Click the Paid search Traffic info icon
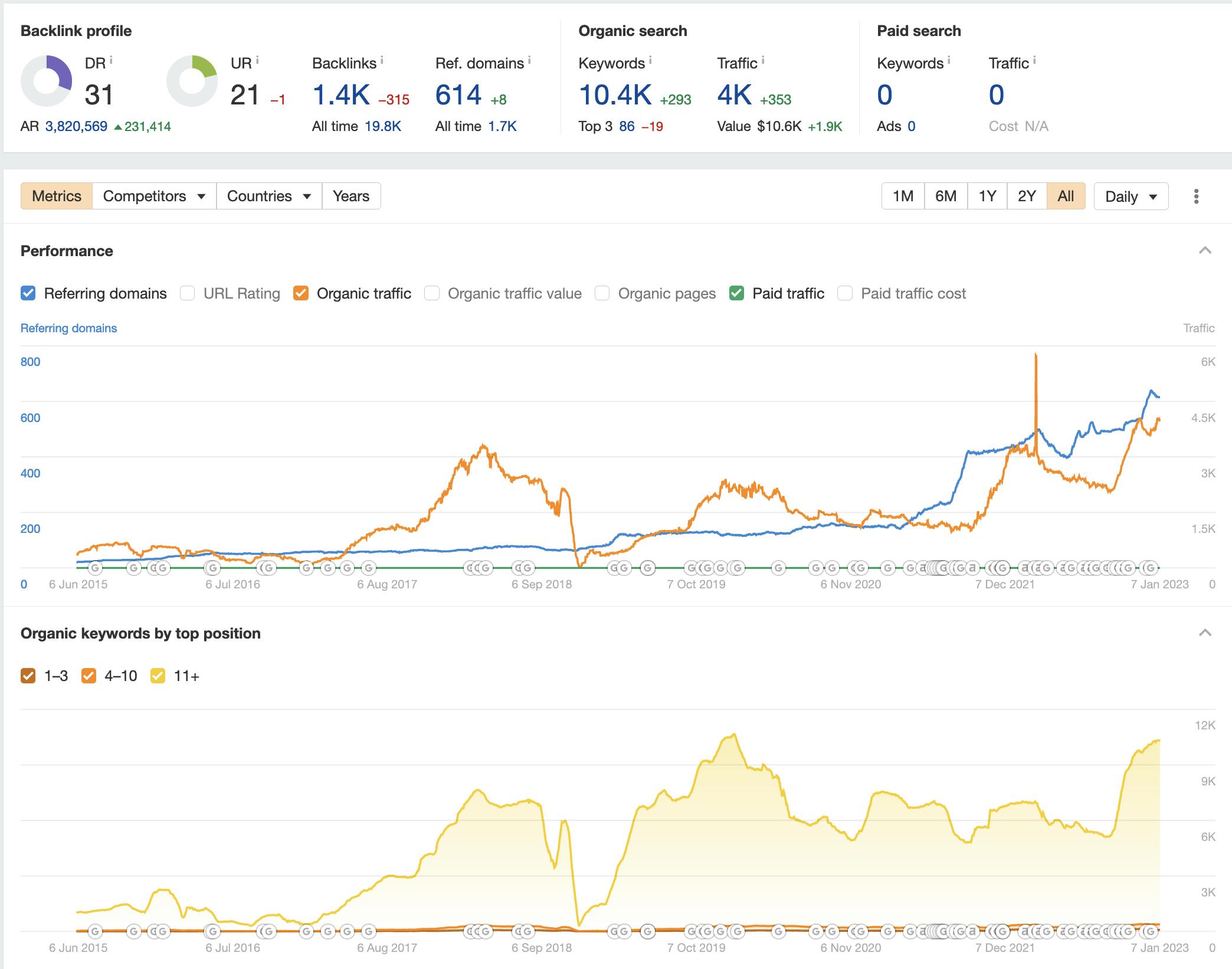The height and width of the screenshot is (969, 1232). (x=1034, y=60)
